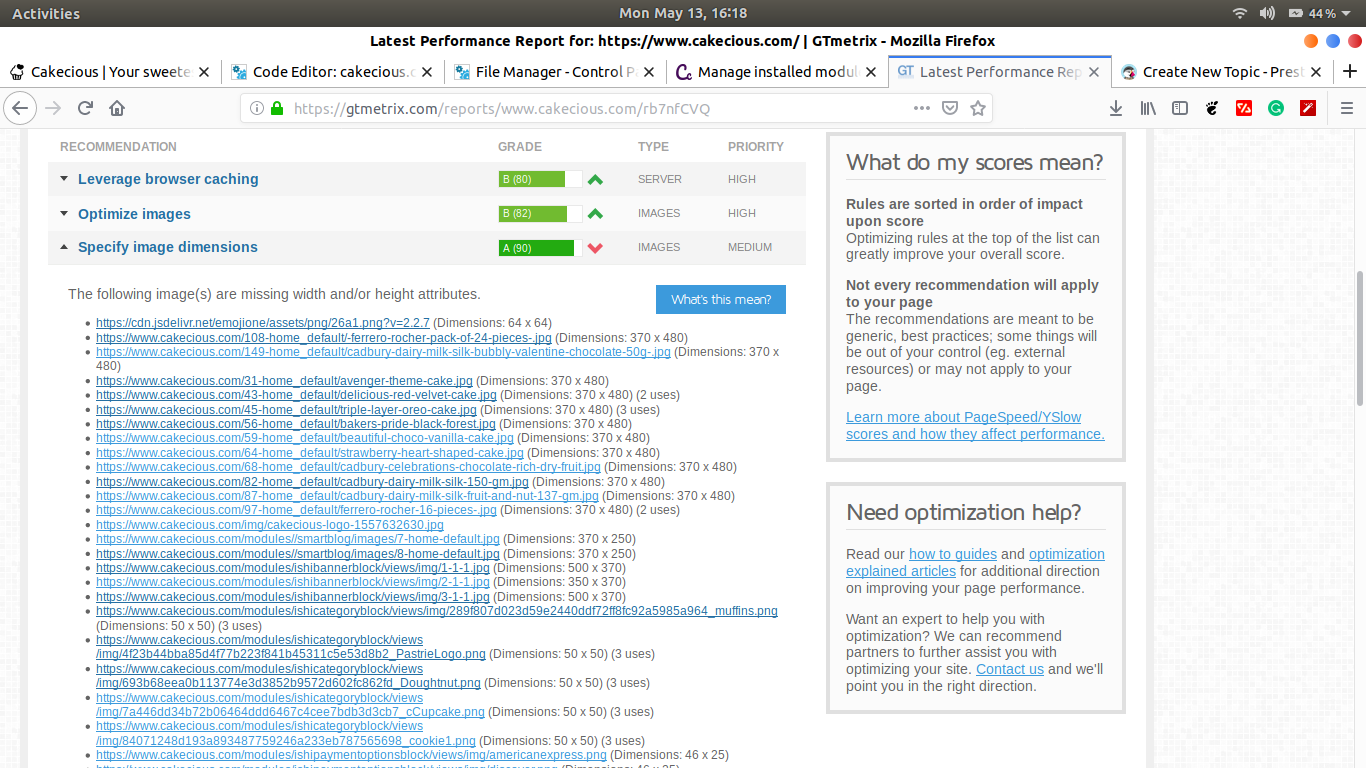Close the Create New Topic tab

point(1315,72)
